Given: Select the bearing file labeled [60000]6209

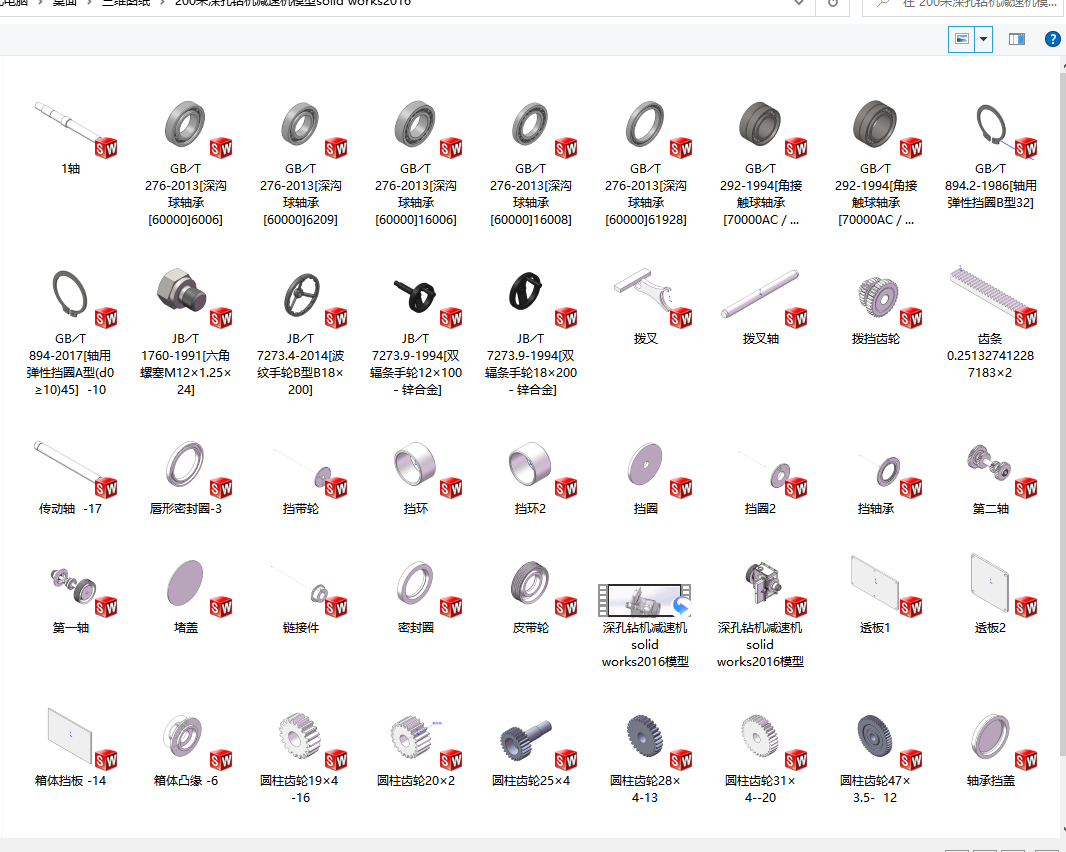Looking at the screenshot, I should coord(300,162).
